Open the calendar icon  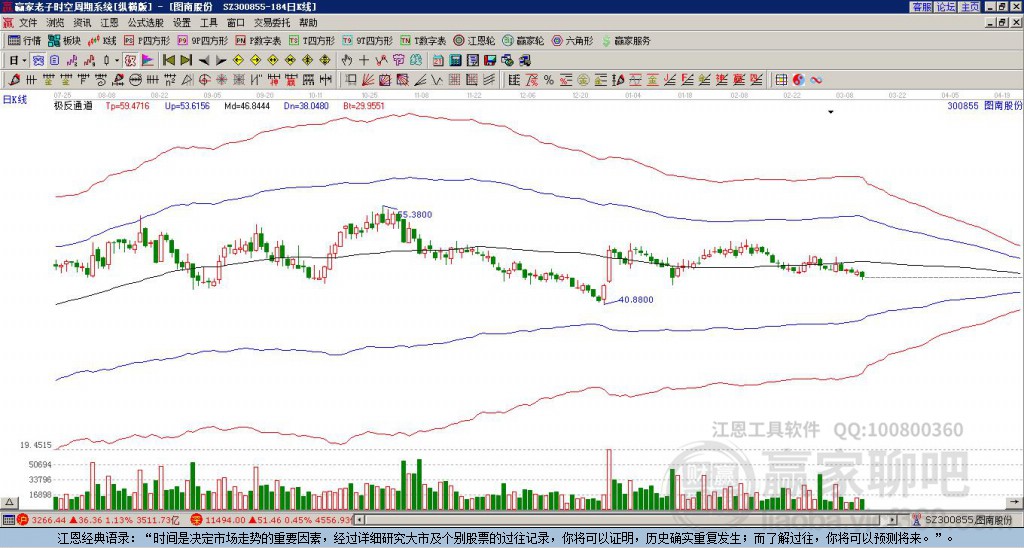click(438, 61)
